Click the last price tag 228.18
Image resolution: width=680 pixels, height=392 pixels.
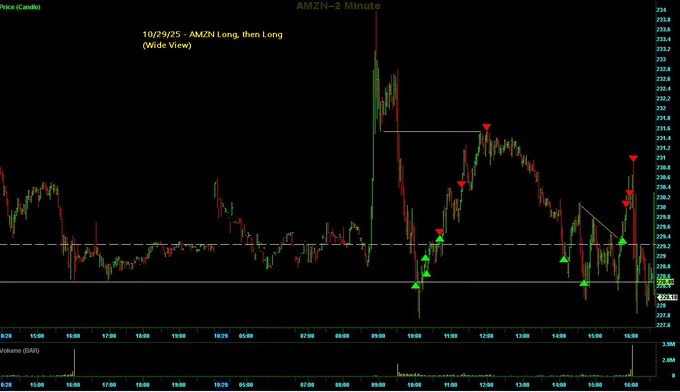668,297
